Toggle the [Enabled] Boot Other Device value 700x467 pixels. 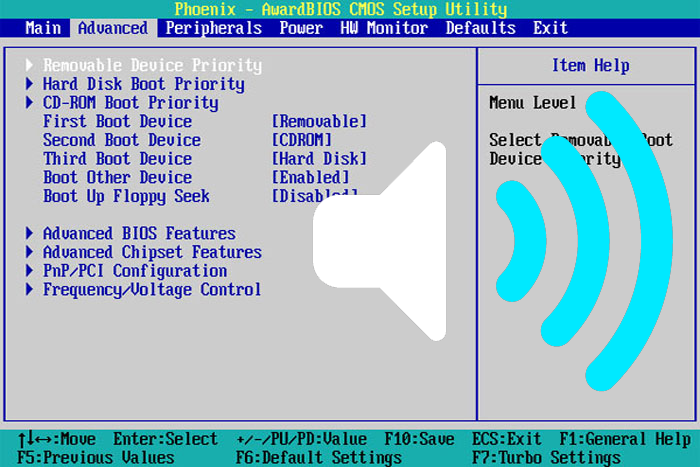311,178
